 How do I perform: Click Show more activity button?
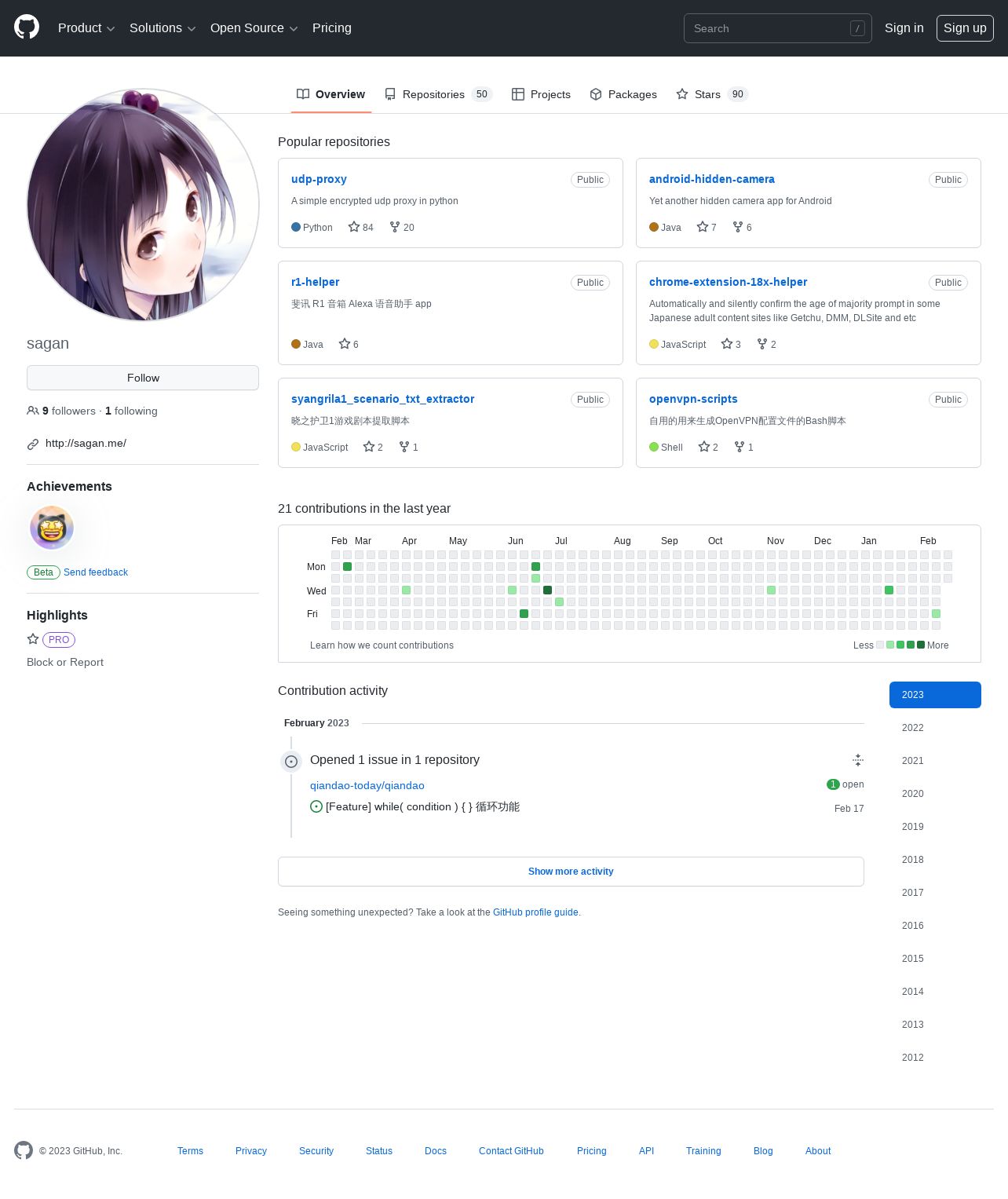coord(571,872)
